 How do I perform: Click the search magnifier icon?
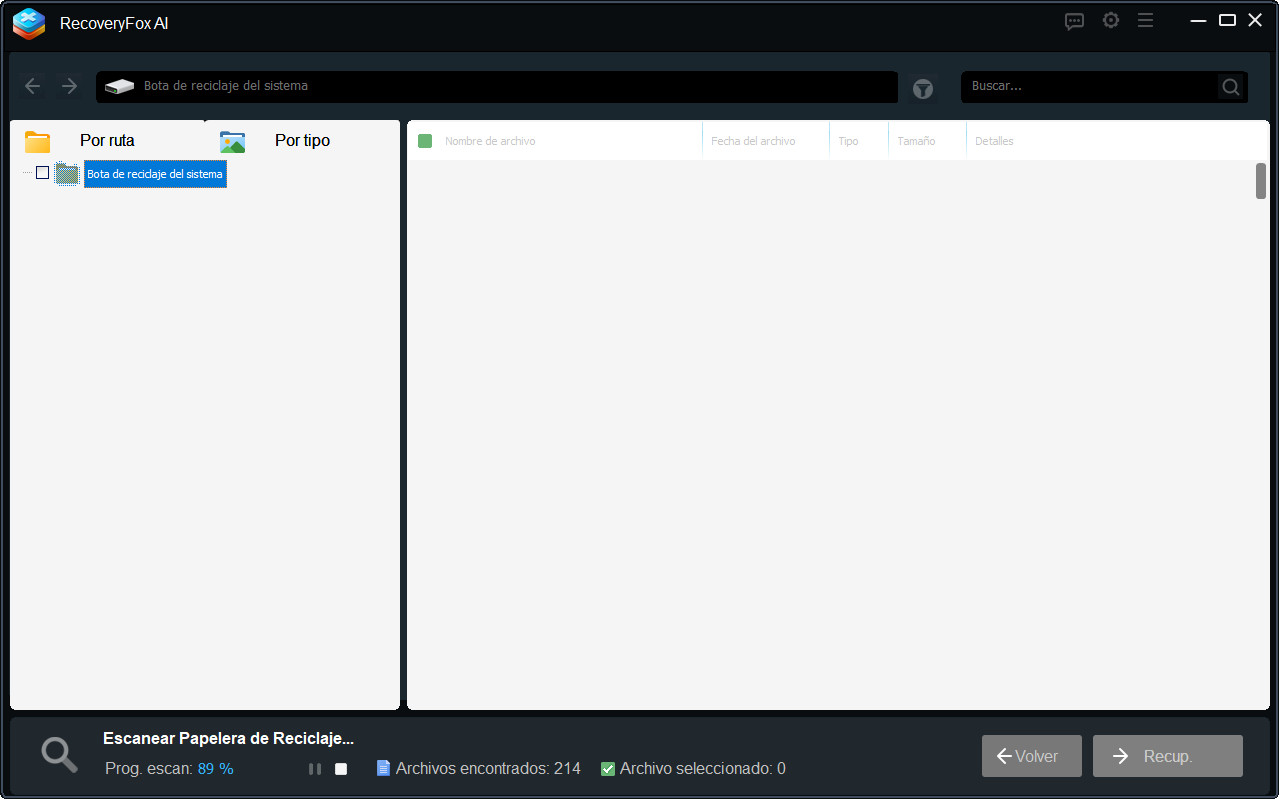(1230, 87)
